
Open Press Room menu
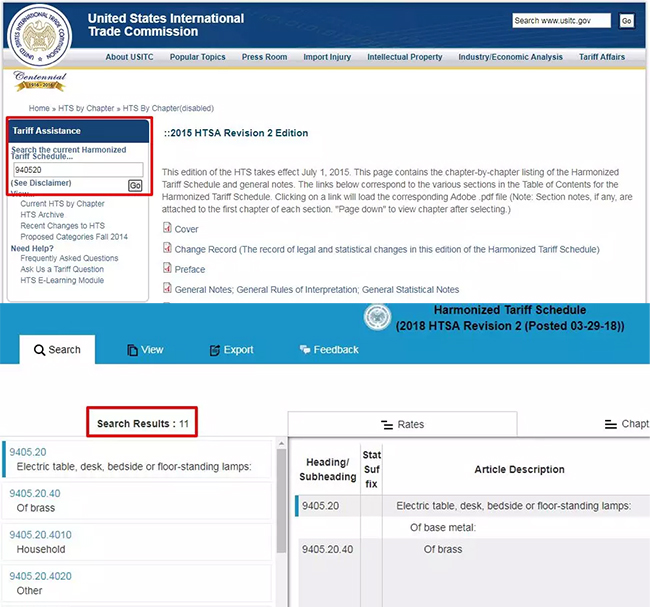264,57
